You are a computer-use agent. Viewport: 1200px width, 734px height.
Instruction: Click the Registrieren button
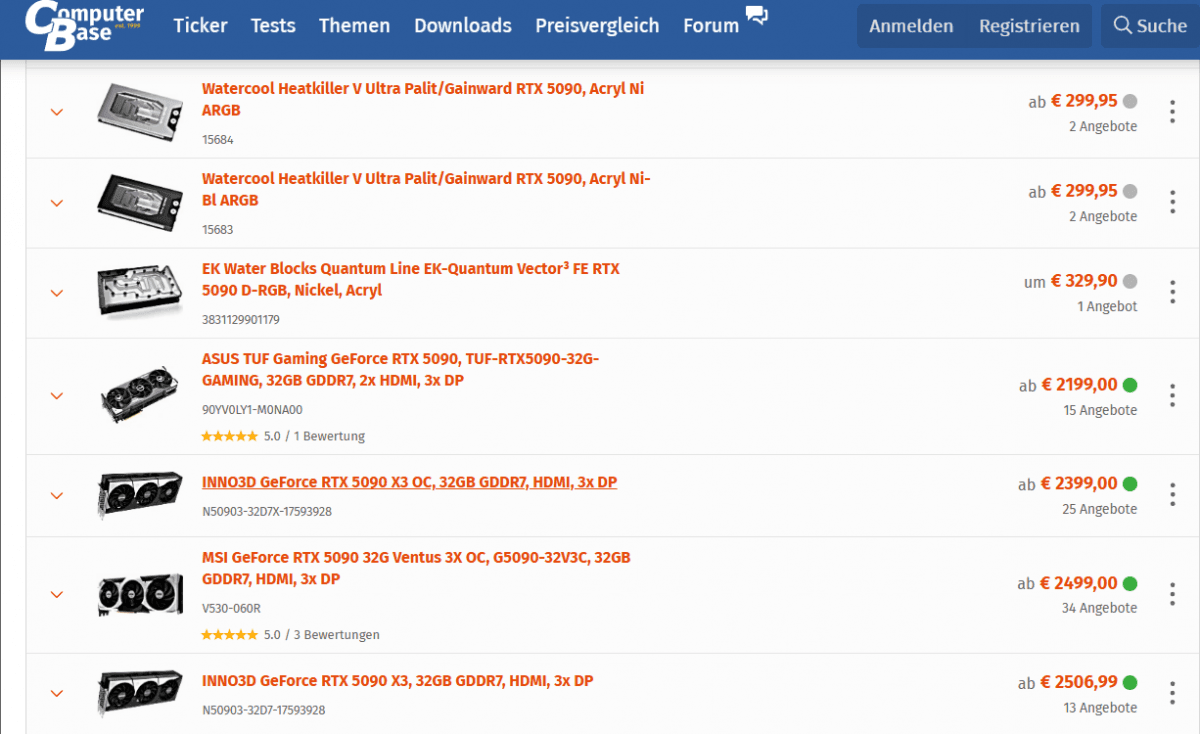coord(1029,26)
